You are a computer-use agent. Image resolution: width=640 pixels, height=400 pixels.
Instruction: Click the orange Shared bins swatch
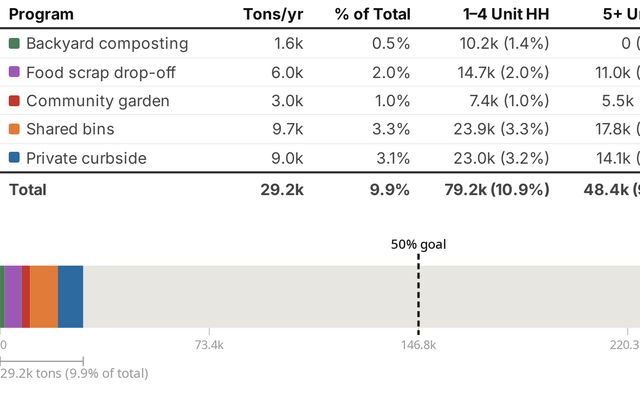pyautogui.click(x=14, y=130)
